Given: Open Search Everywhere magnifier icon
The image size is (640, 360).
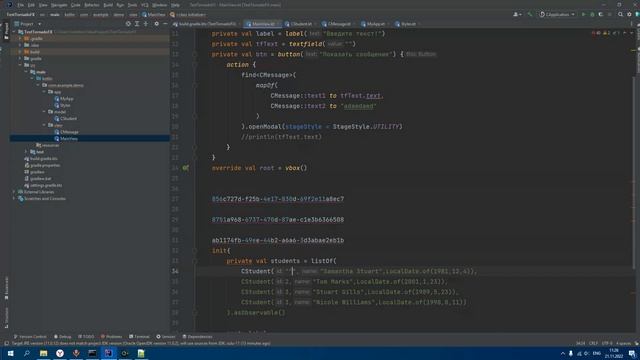Looking at the screenshot, I should 620,14.
